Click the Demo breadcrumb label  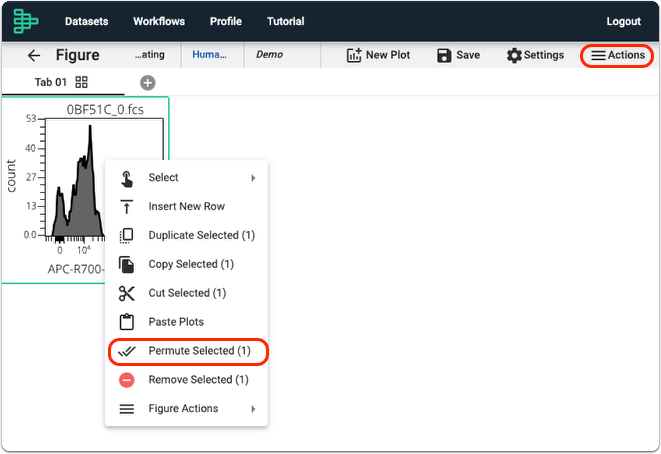[269, 54]
